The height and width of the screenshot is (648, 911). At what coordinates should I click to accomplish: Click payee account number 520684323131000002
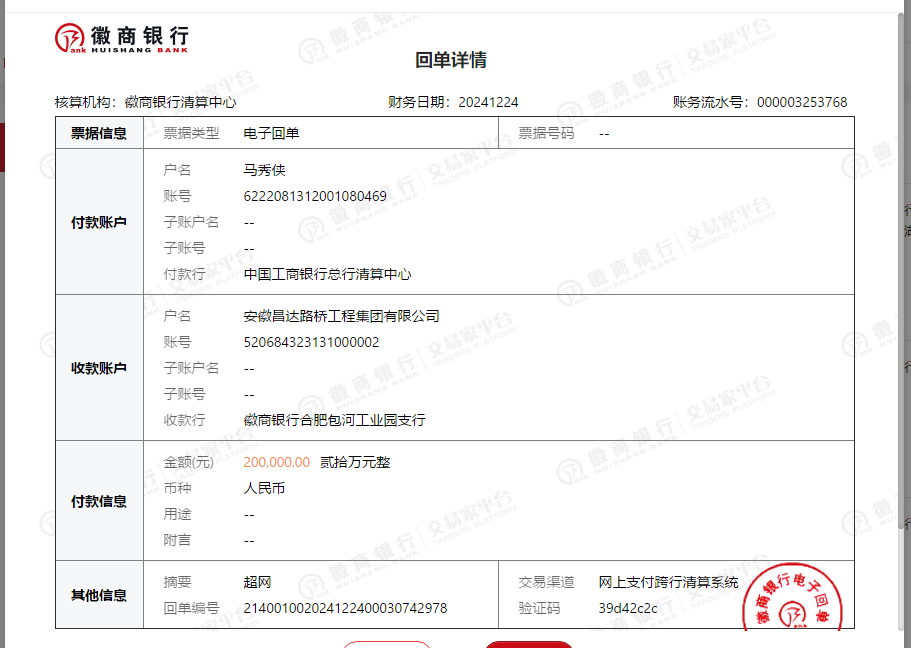coord(311,342)
